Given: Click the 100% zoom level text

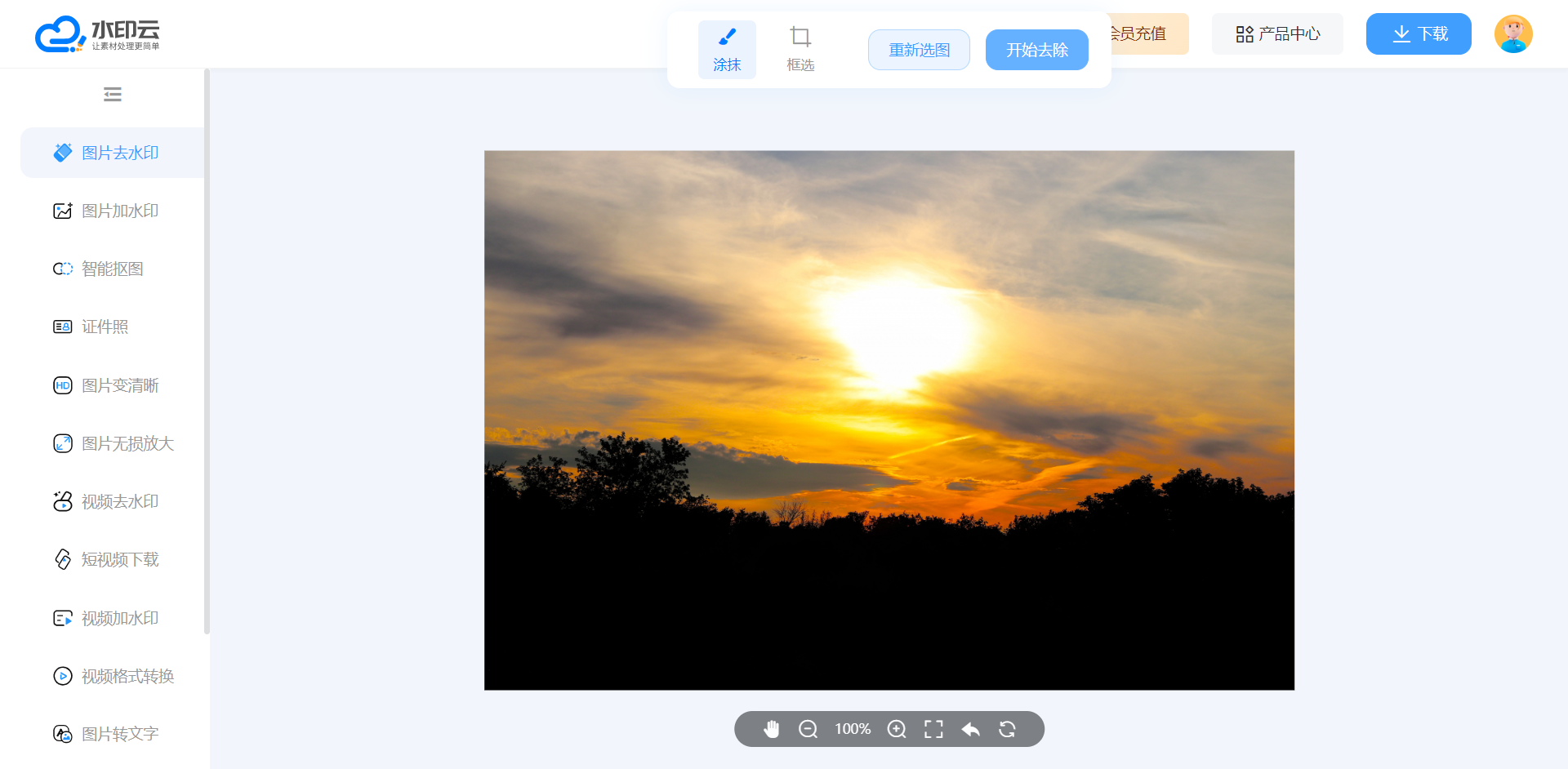Looking at the screenshot, I should 853,729.
